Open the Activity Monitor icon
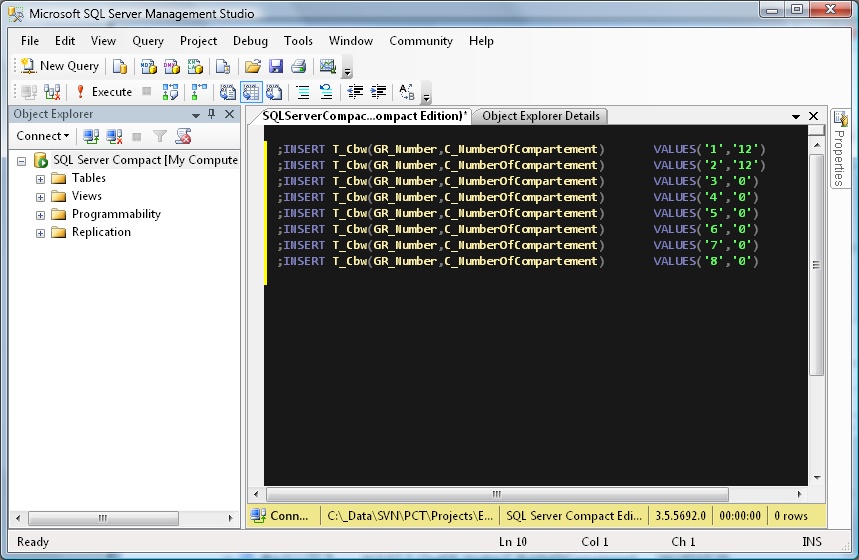The width and height of the screenshot is (859, 560). [x=328, y=66]
